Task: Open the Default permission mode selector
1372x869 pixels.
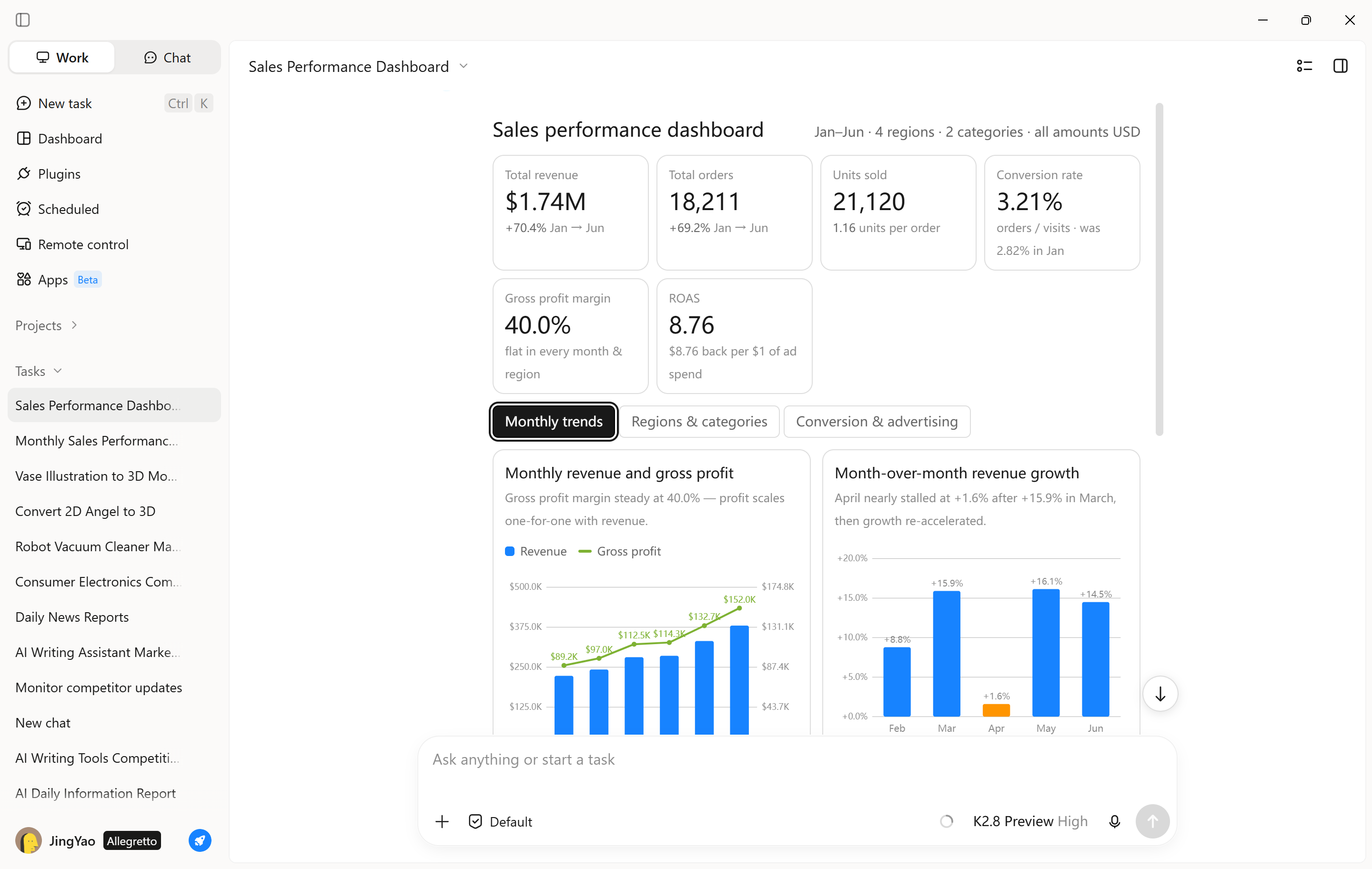Action: 500,821
